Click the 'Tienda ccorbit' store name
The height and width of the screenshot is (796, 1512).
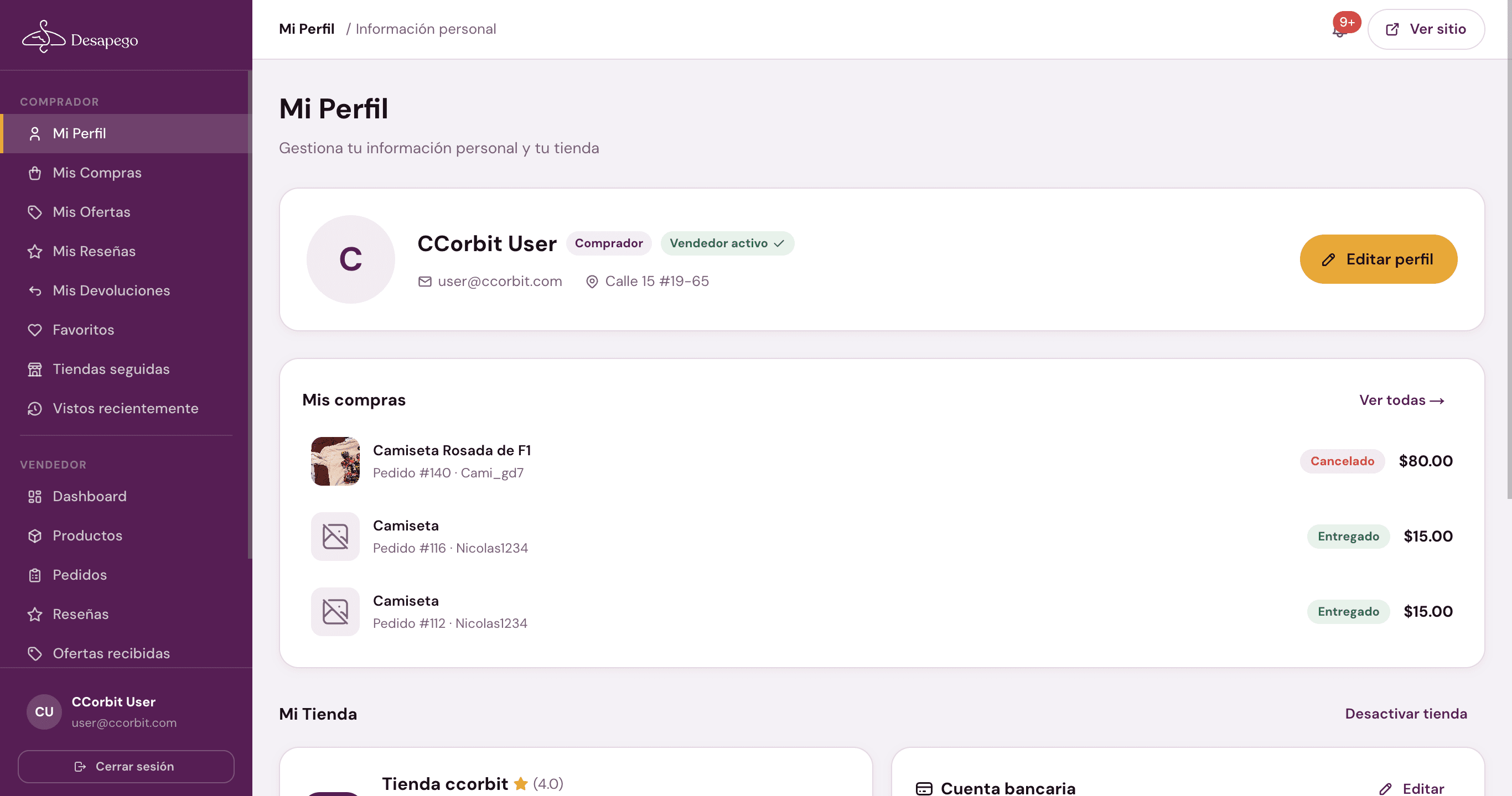445,784
